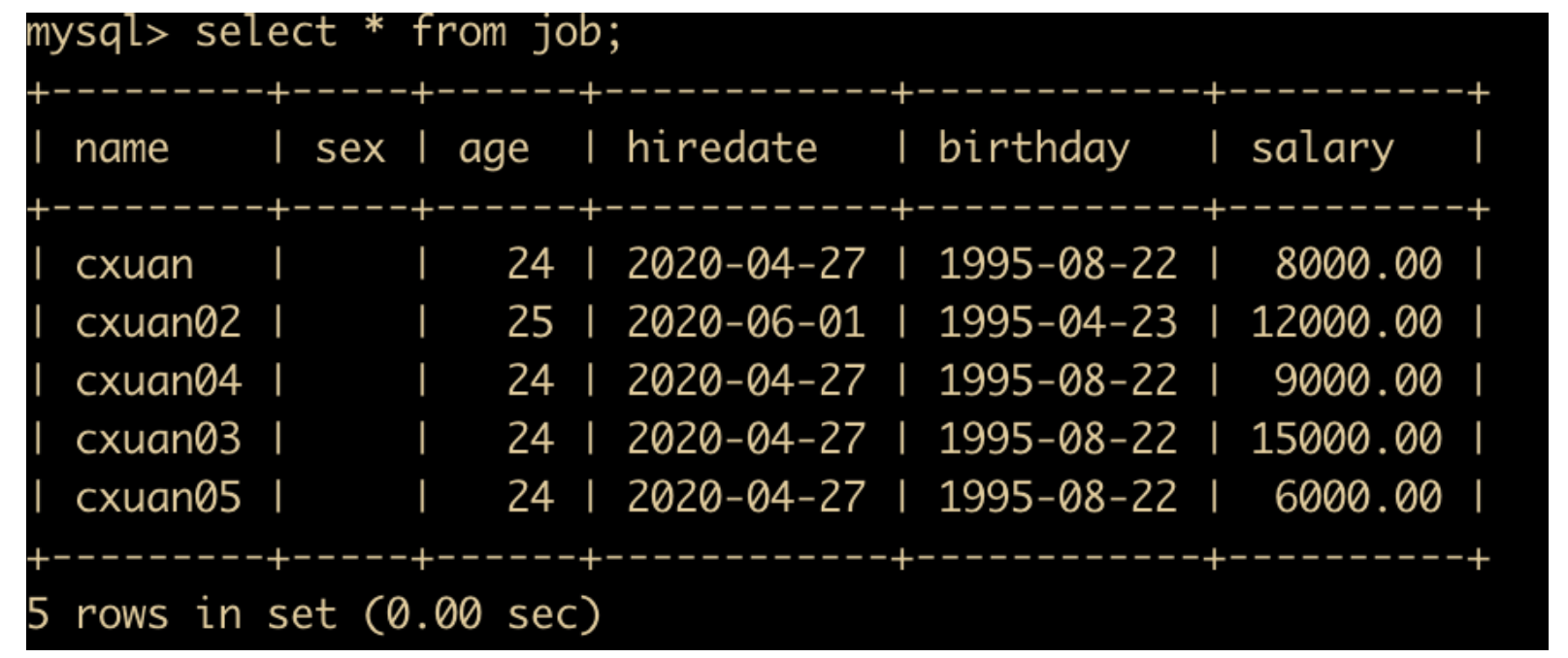Click the salary value 8000.00
This screenshot has height=658, width=1568.
pos(1358,264)
